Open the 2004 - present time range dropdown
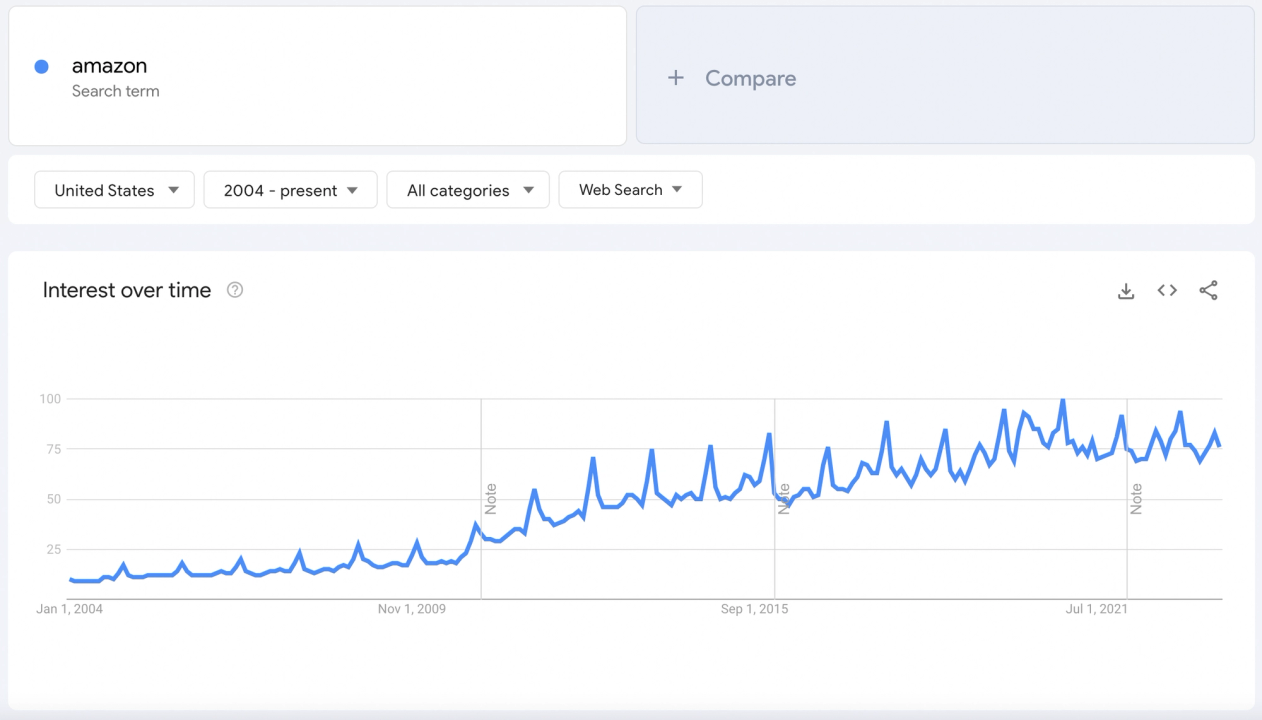Viewport: 1262px width, 720px height. coord(290,190)
